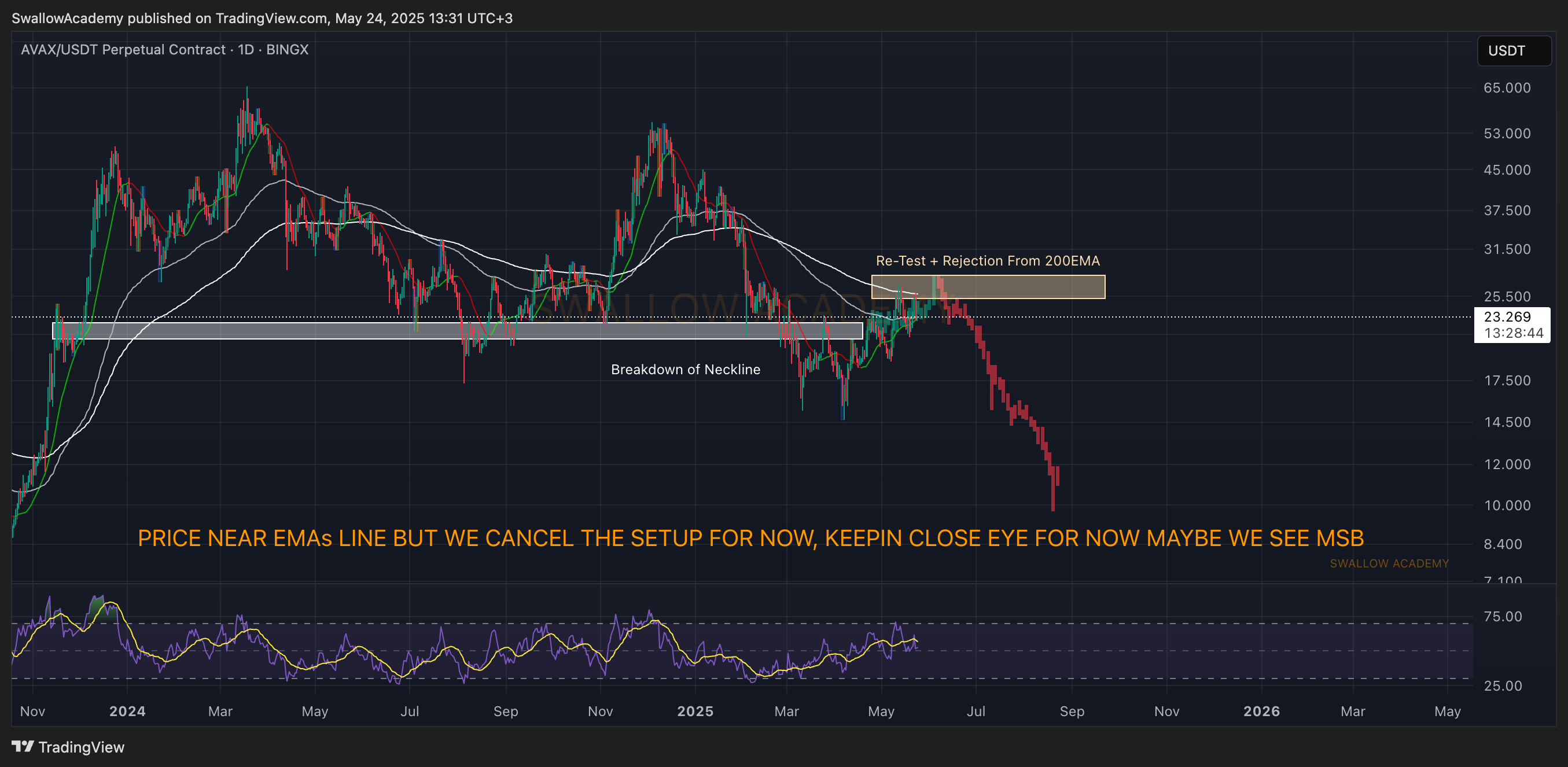
Task: Click the small SWALLOW ACADEMY orange signature
Action: 1389,564
